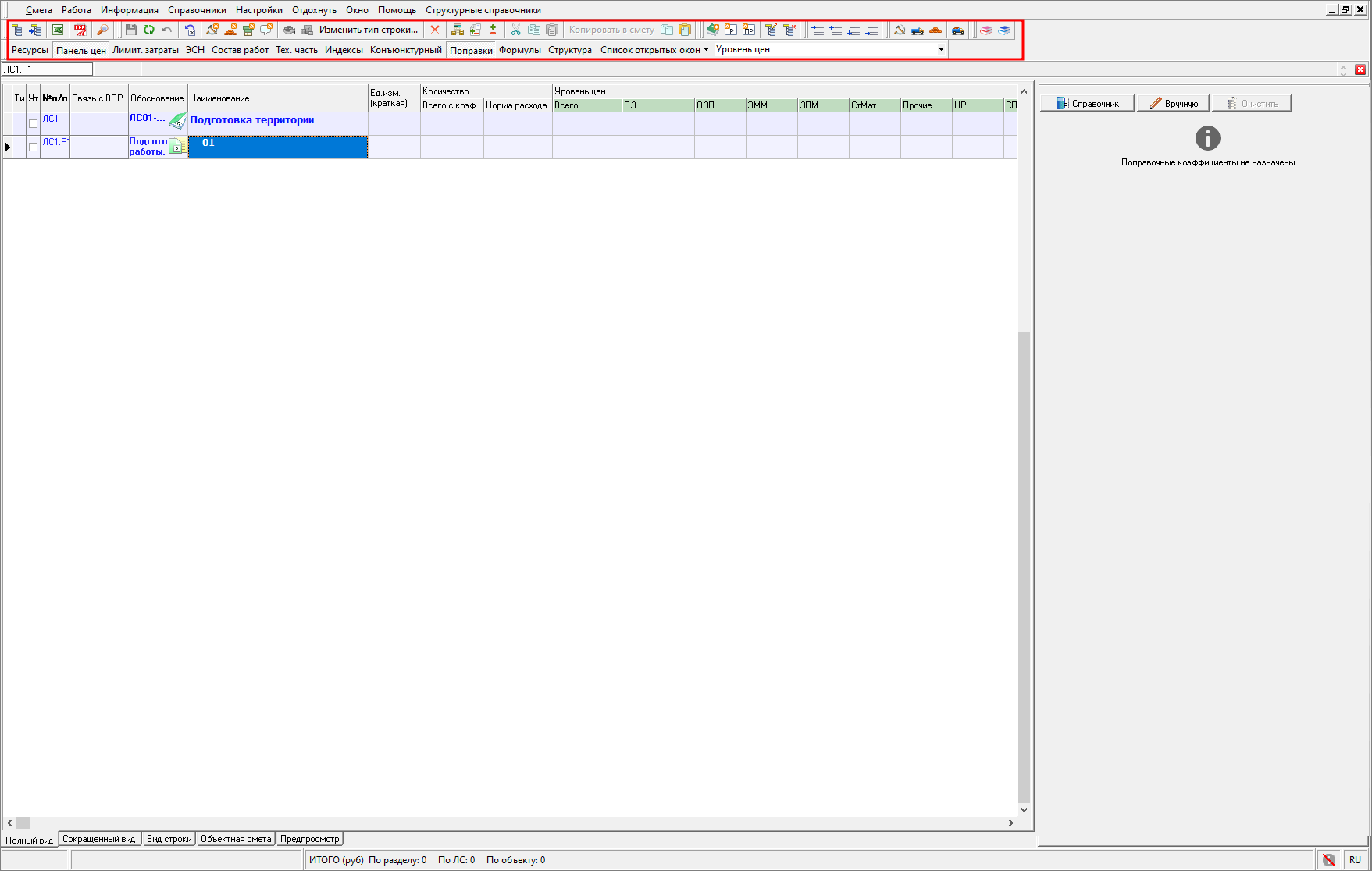Tick the checkbox in the ЛС1.Р1 row
This screenshot has height=871, width=1372.
pos(33,147)
